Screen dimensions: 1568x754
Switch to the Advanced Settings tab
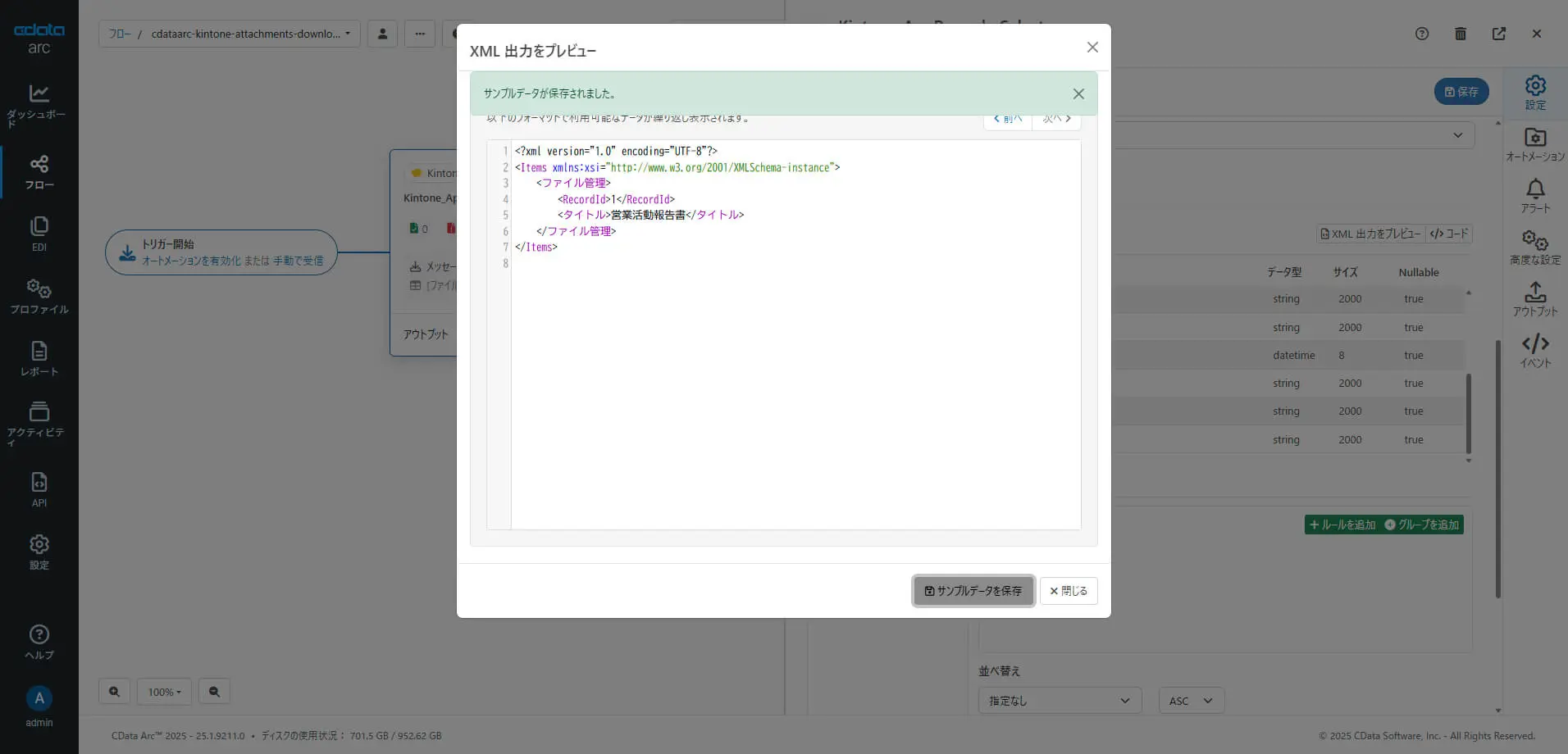[x=1535, y=248]
